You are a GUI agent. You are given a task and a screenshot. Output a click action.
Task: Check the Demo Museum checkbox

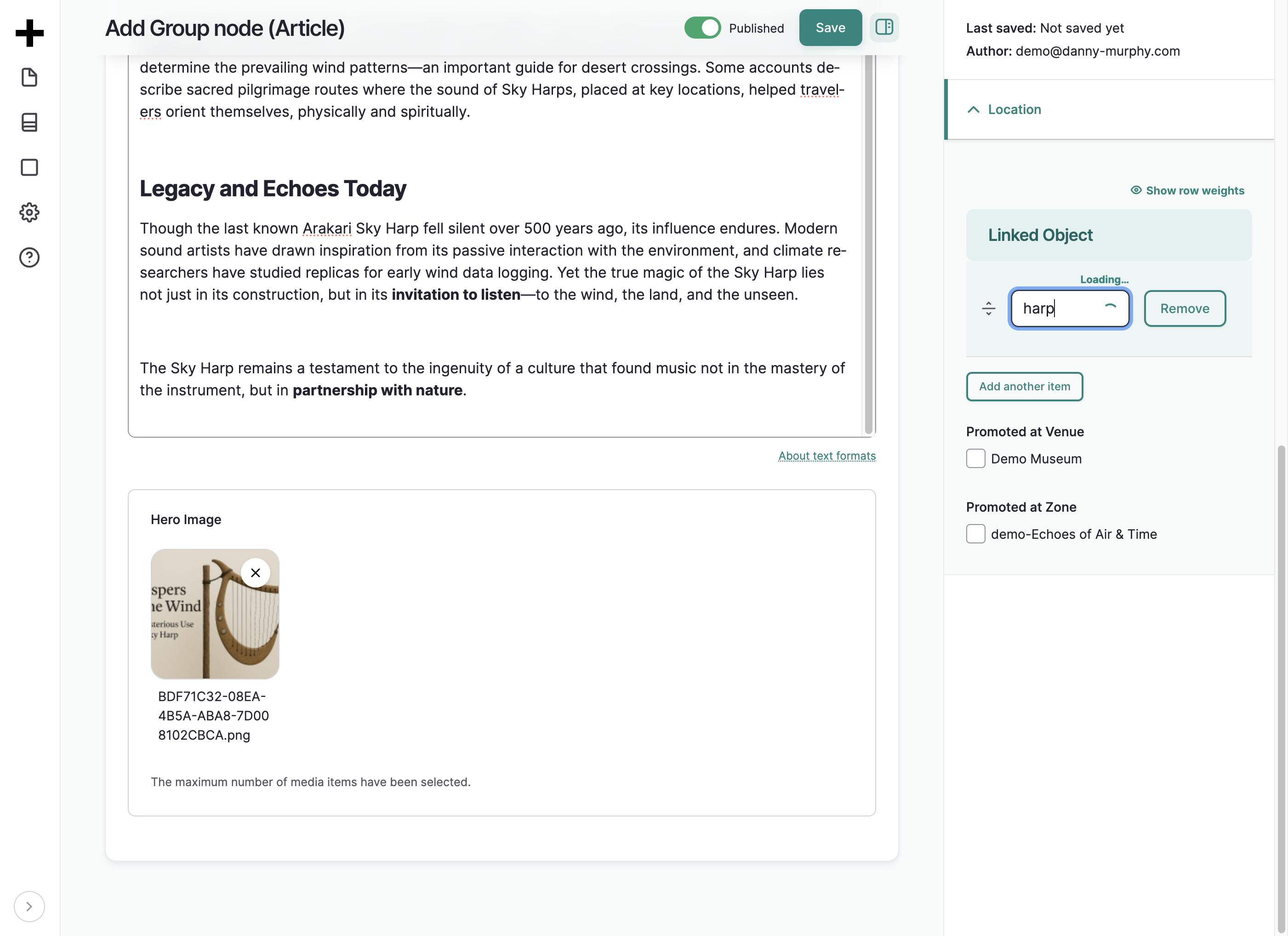tap(975, 458)
